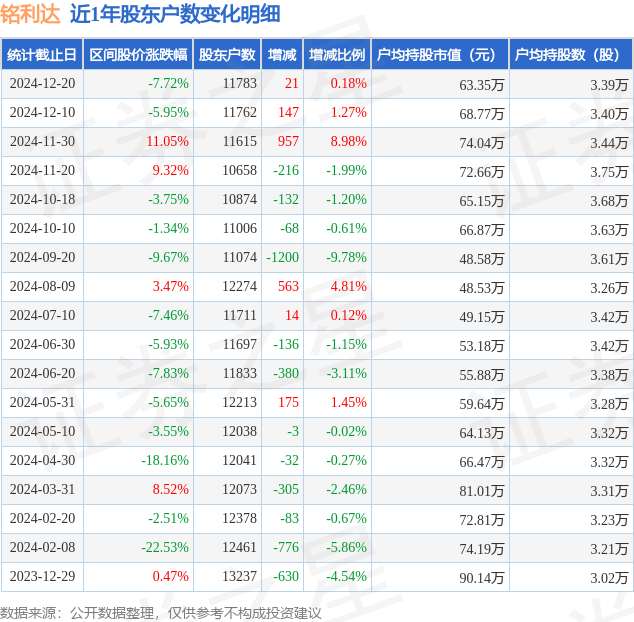Viewport: 634px width, 622px height.
Task: Click the date cell 2024-05-31
Action: [42, 402]
